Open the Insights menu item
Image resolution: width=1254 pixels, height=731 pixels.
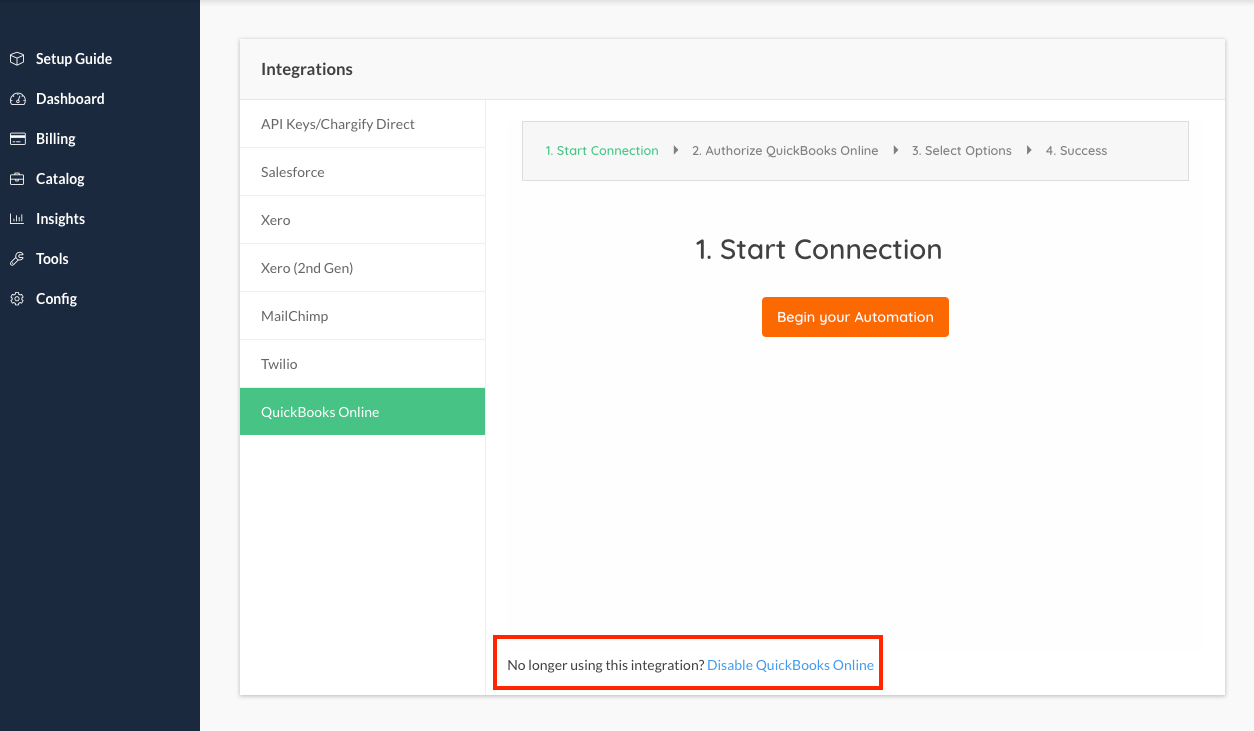tap(60, 219)
